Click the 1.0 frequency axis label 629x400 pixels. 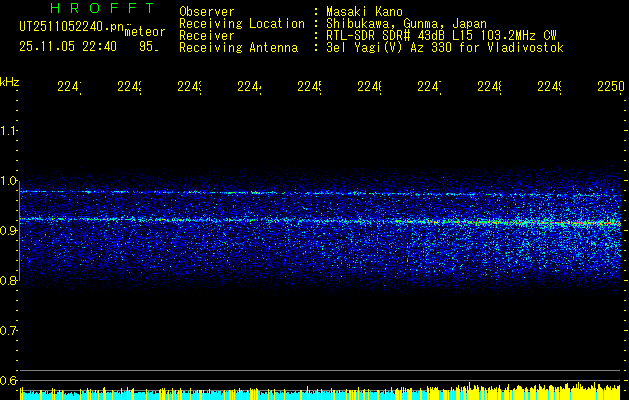(8, 181)
